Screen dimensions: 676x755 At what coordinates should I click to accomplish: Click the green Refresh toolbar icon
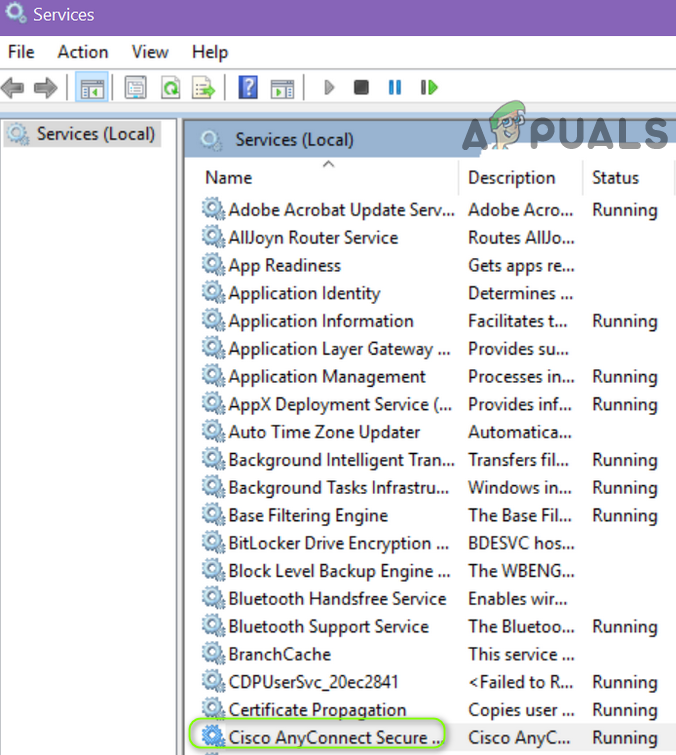coord(171,88)
